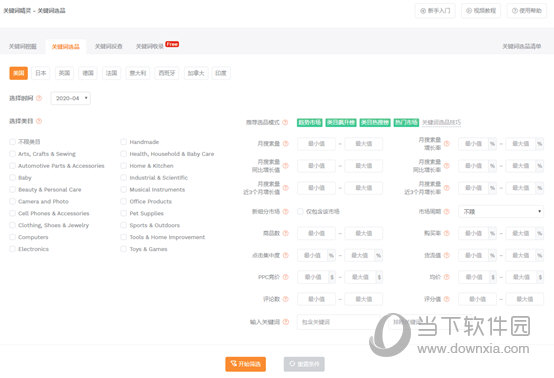Apply the 类目热搜榜 preset mode
The width and height of the screenshot is (554, 378).
[x=375, y=123]
